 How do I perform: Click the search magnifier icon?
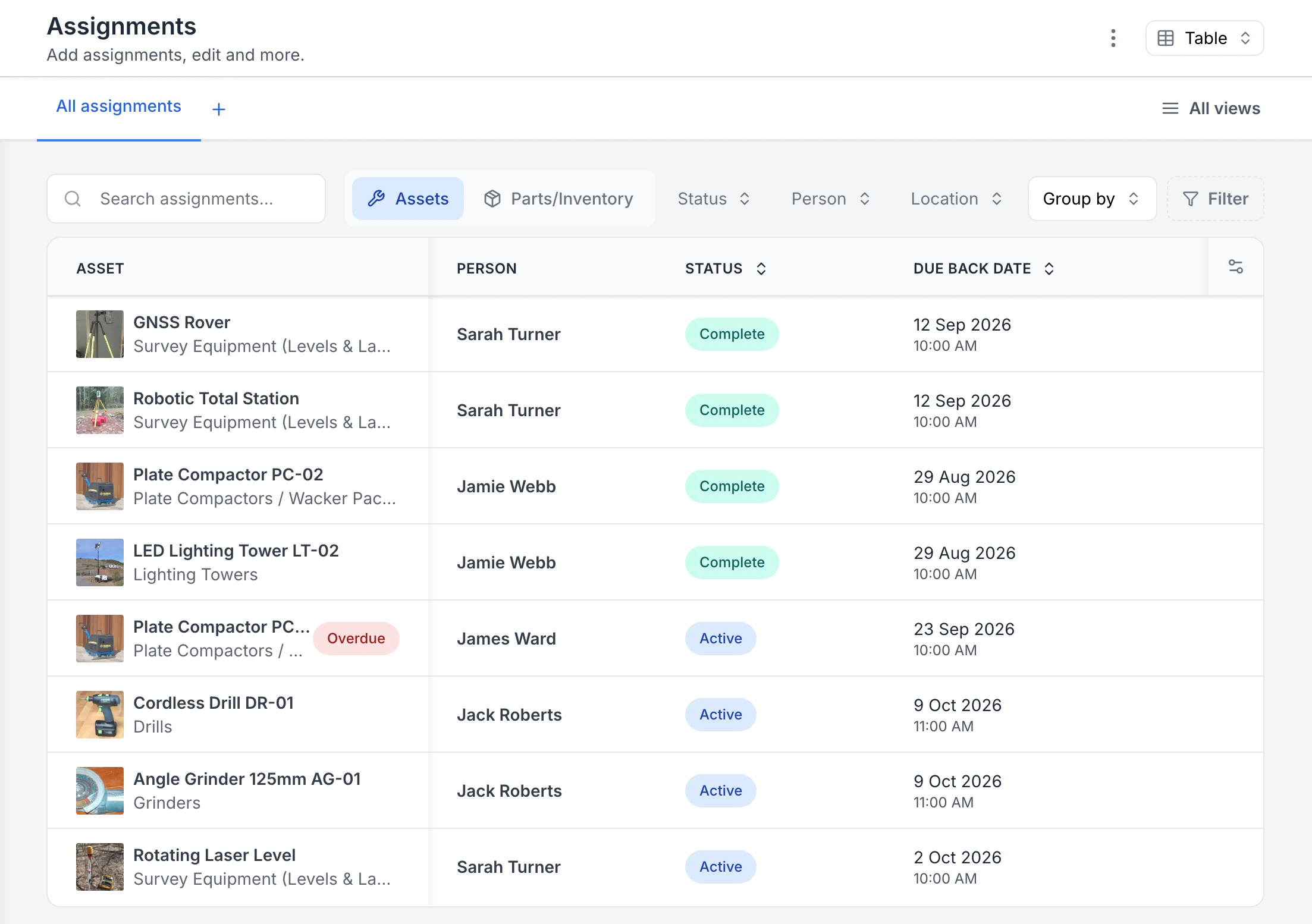coord(73,199)
